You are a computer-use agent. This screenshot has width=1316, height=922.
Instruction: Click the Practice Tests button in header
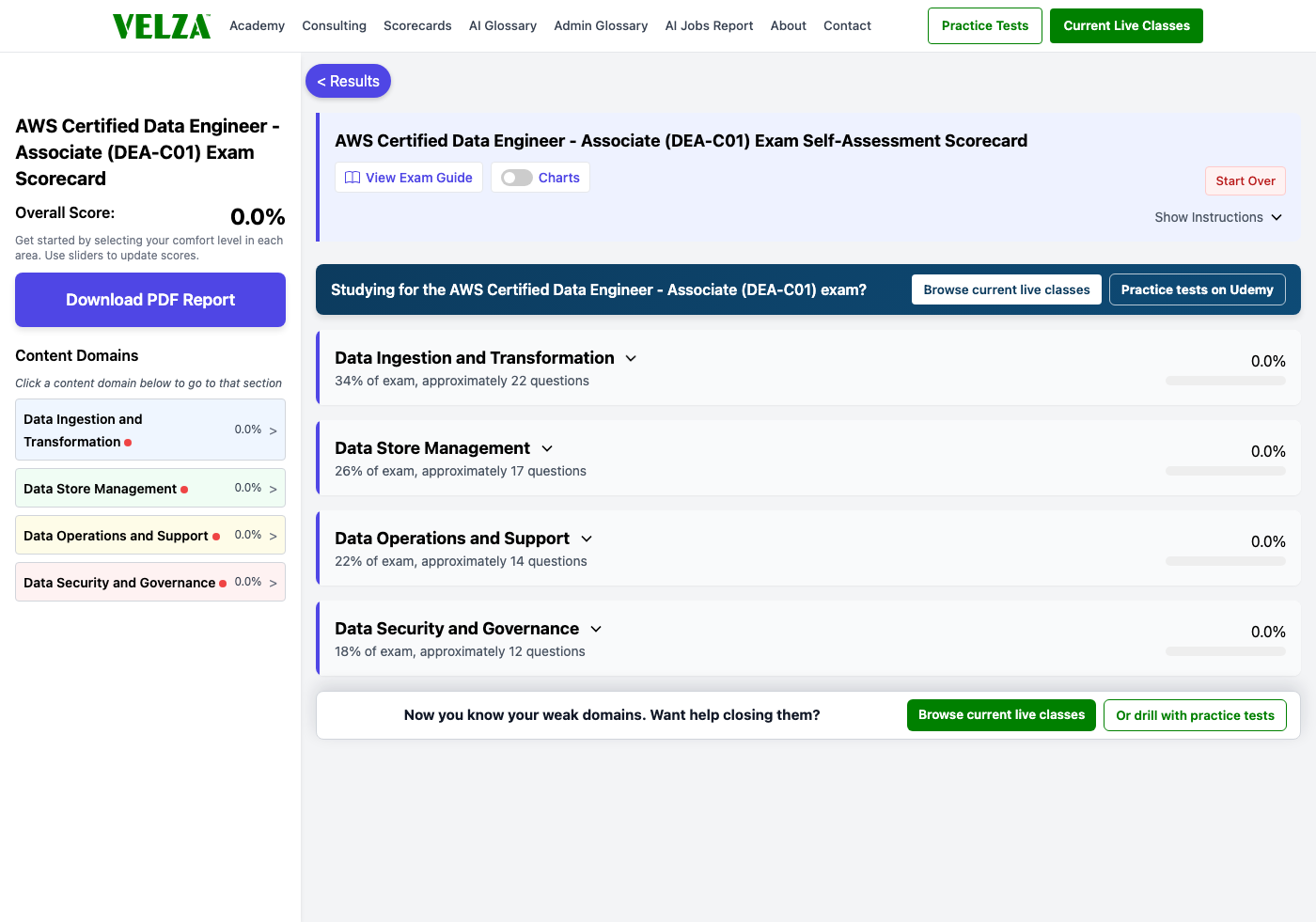pyautogui.click(x=985, y=25)
